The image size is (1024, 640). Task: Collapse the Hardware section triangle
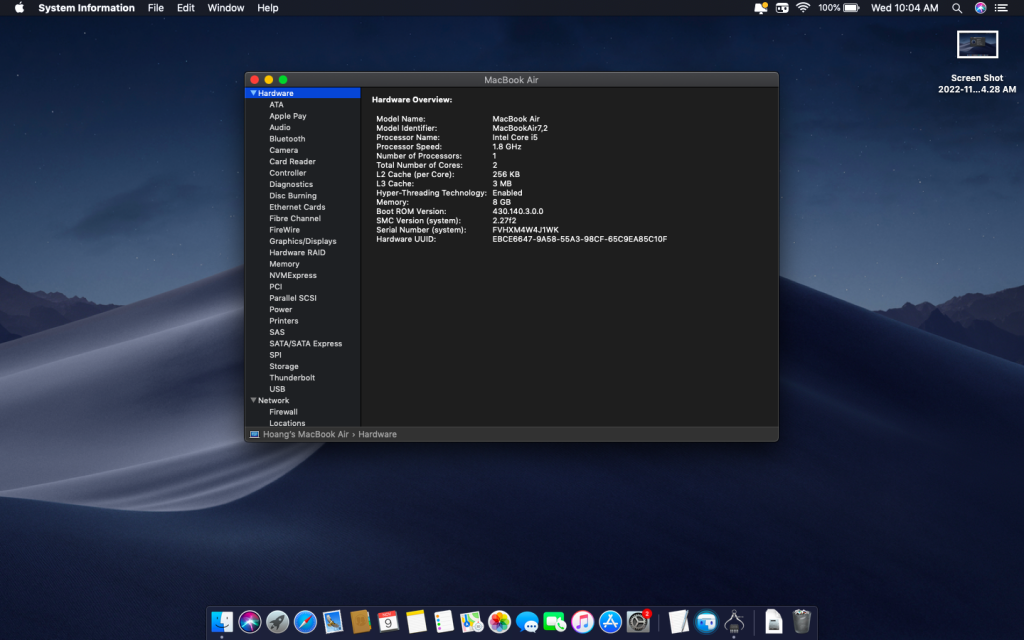coord(253,93)
